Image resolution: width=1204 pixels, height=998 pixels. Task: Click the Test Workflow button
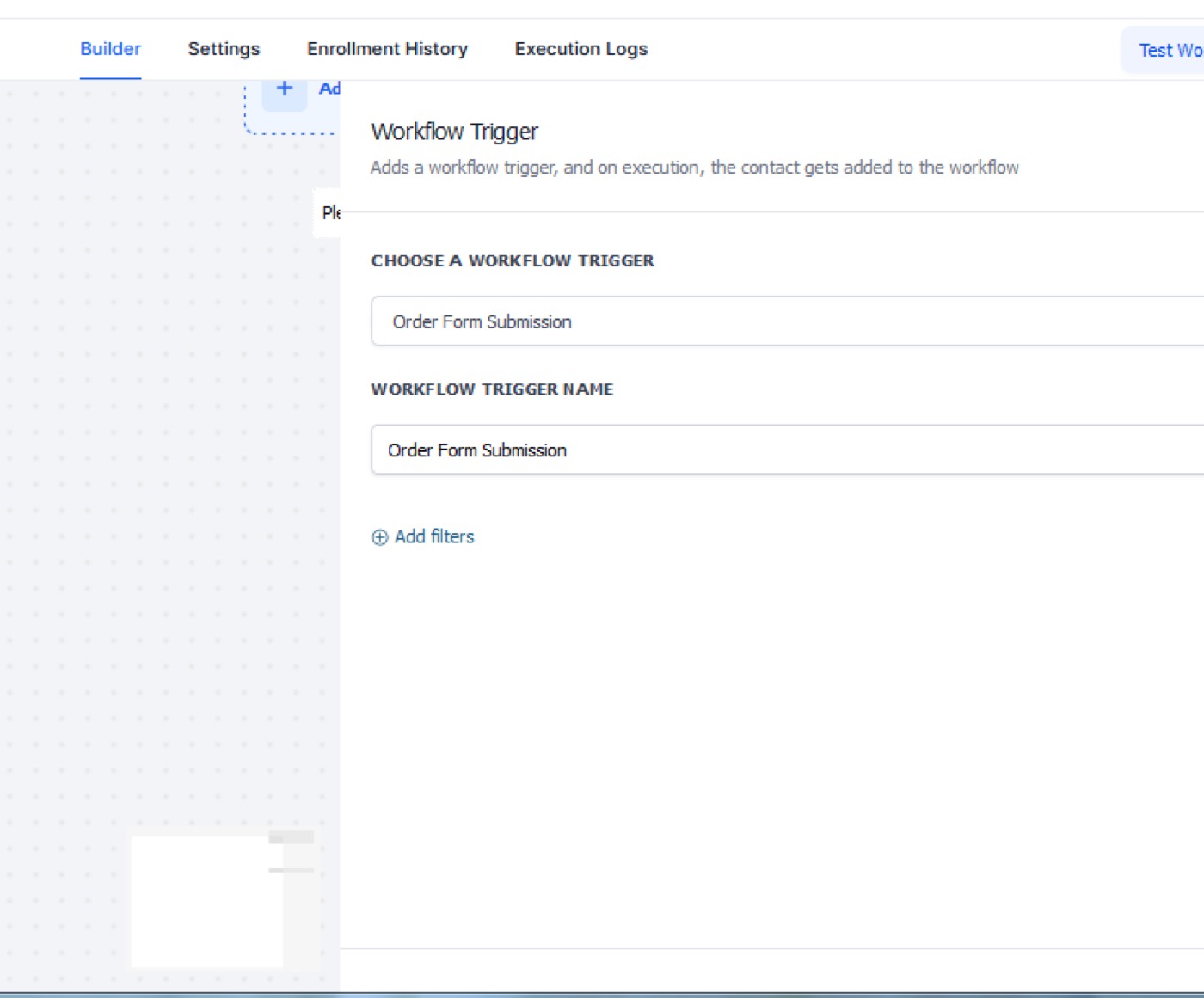point(1163,50)
